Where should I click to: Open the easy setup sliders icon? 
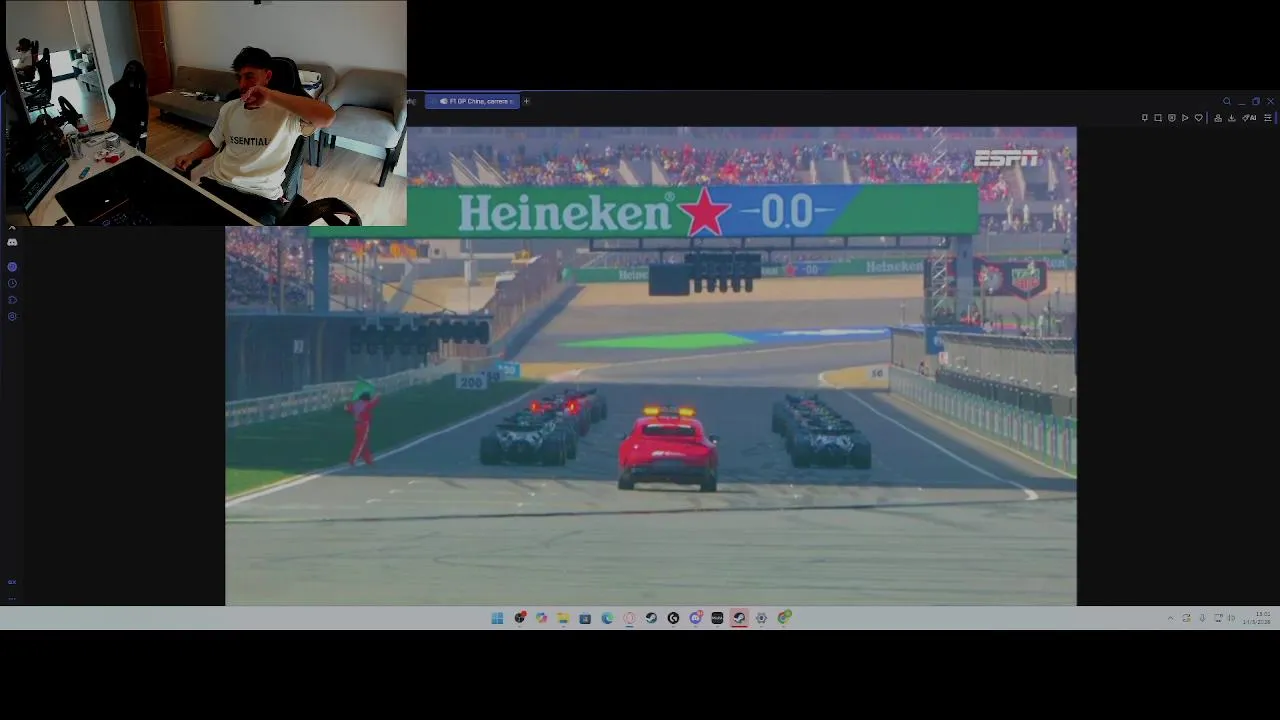point(1268,118)
